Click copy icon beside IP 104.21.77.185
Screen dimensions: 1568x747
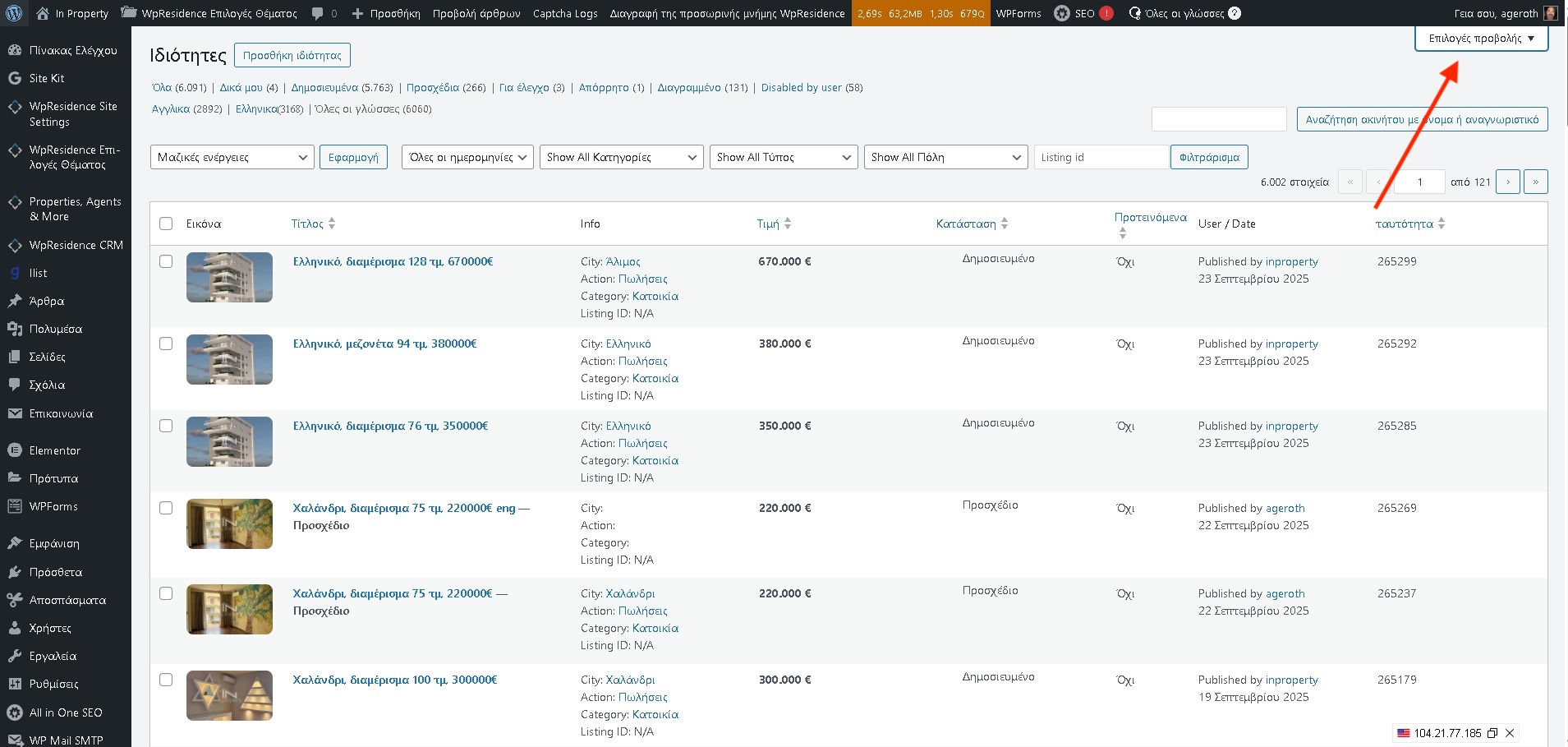(x=1492, y=733)
